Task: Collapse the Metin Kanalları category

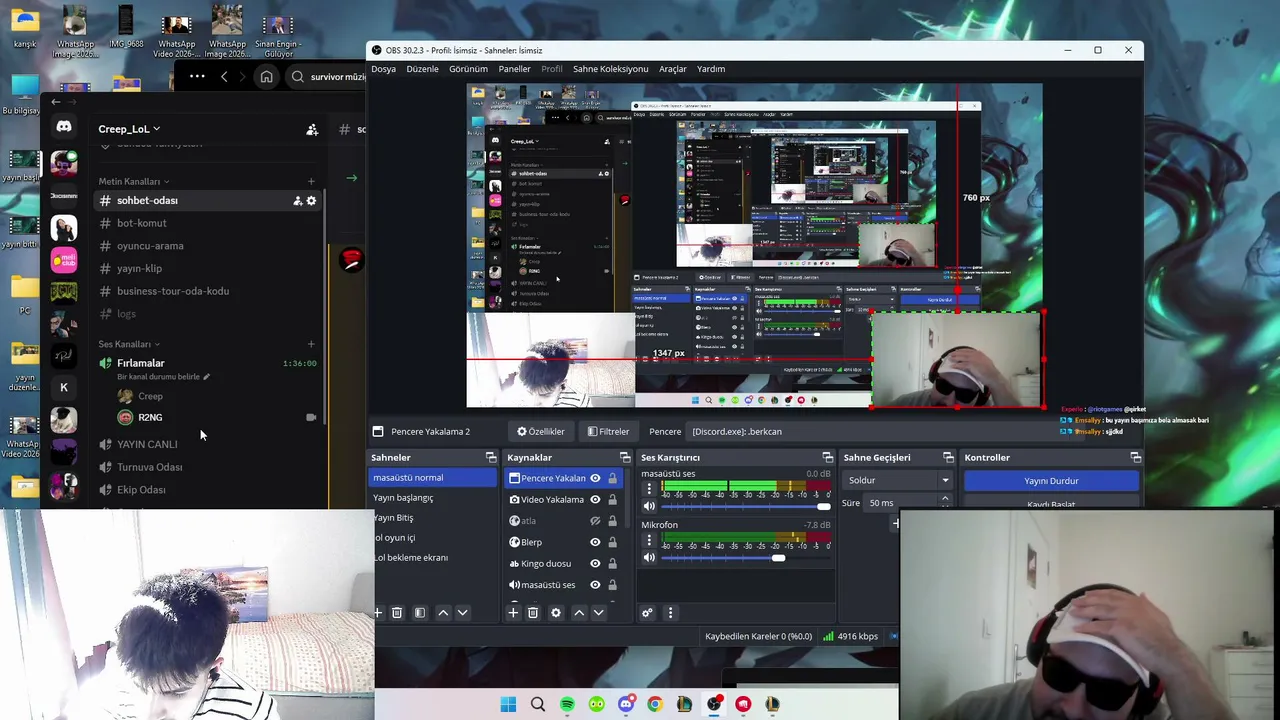Action: click(x=134, y=182)
